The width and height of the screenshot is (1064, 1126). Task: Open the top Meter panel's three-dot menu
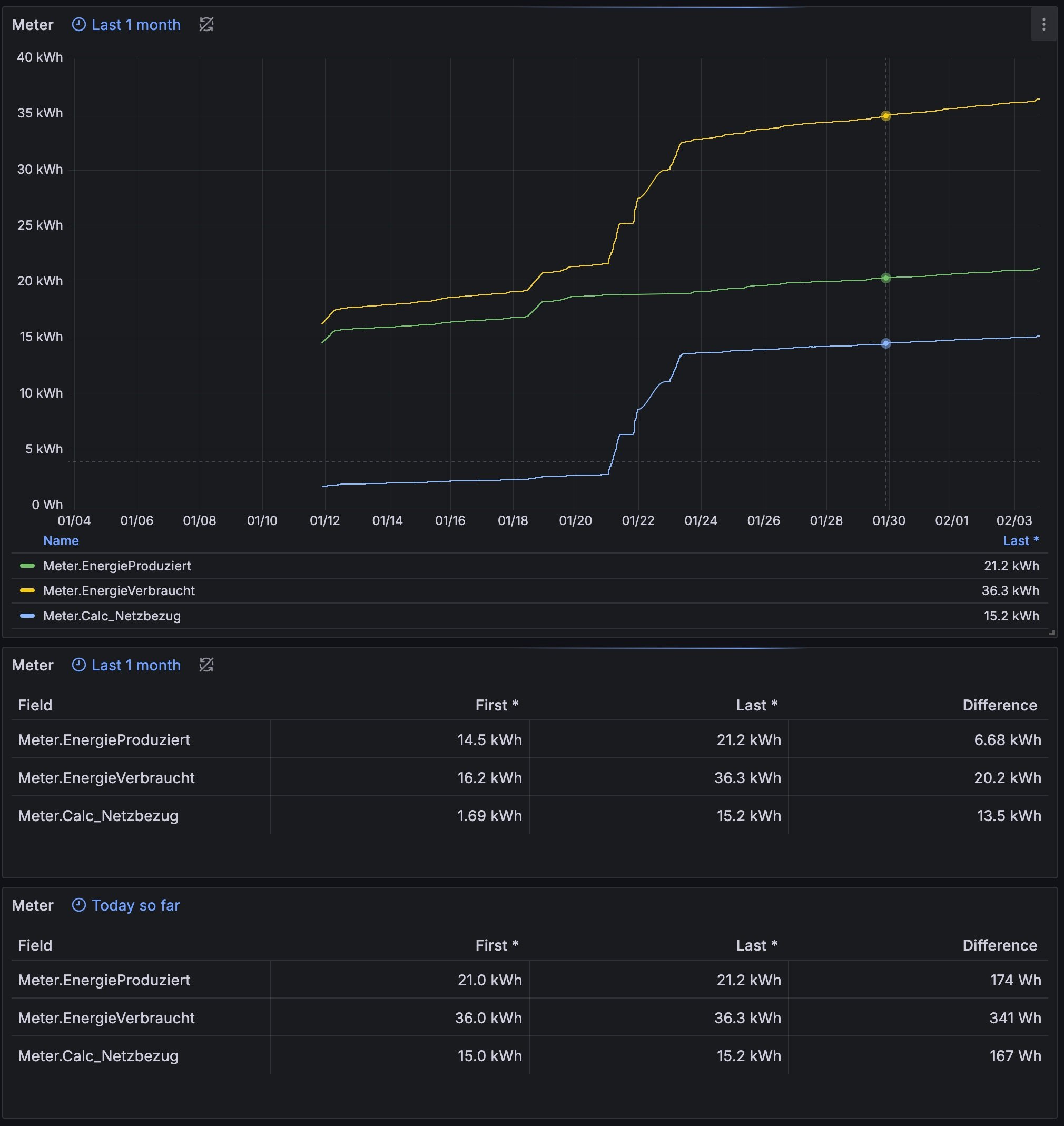click(1043, 24)
